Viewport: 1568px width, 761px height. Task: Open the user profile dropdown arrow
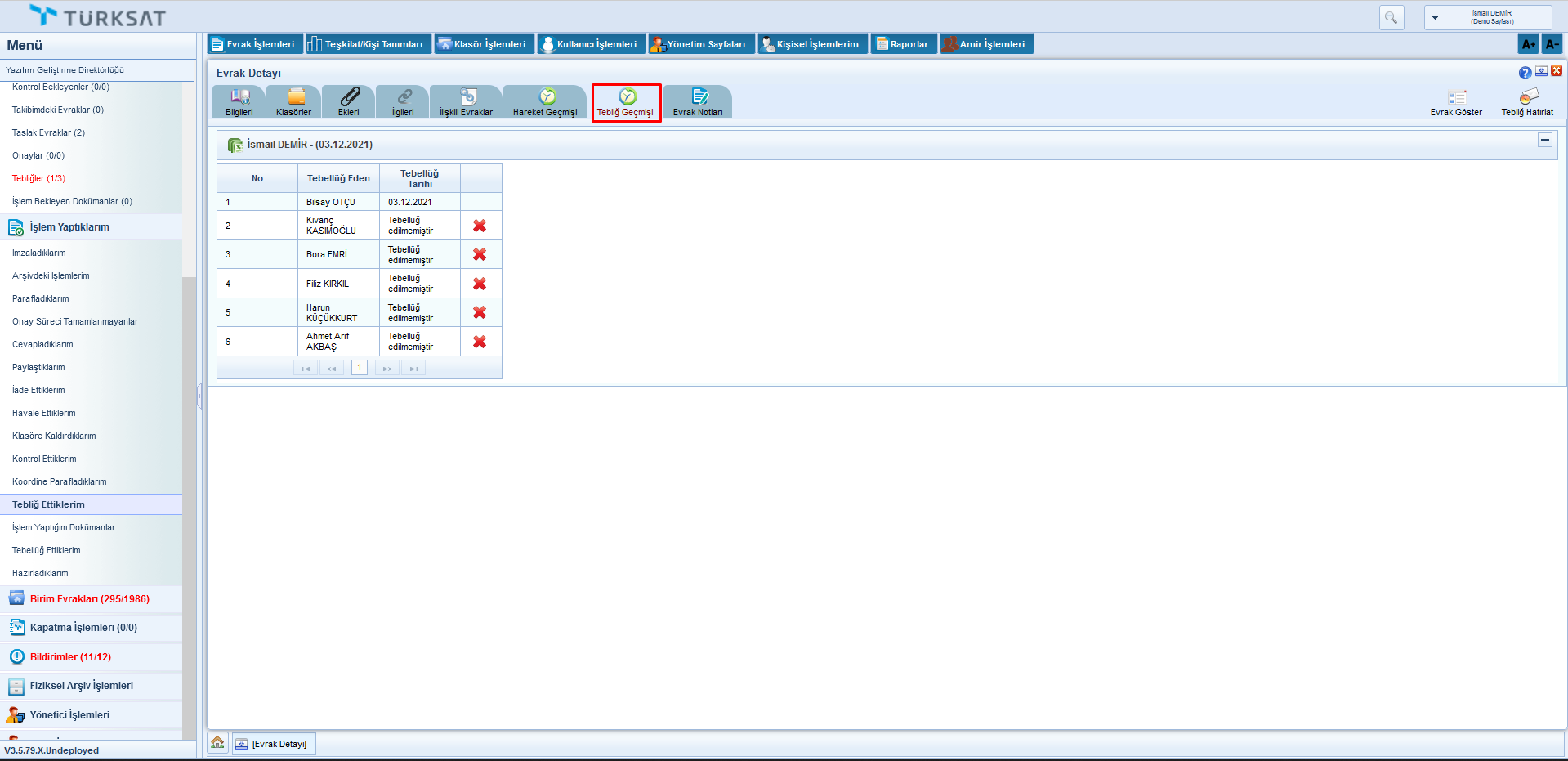[1435, 18]
